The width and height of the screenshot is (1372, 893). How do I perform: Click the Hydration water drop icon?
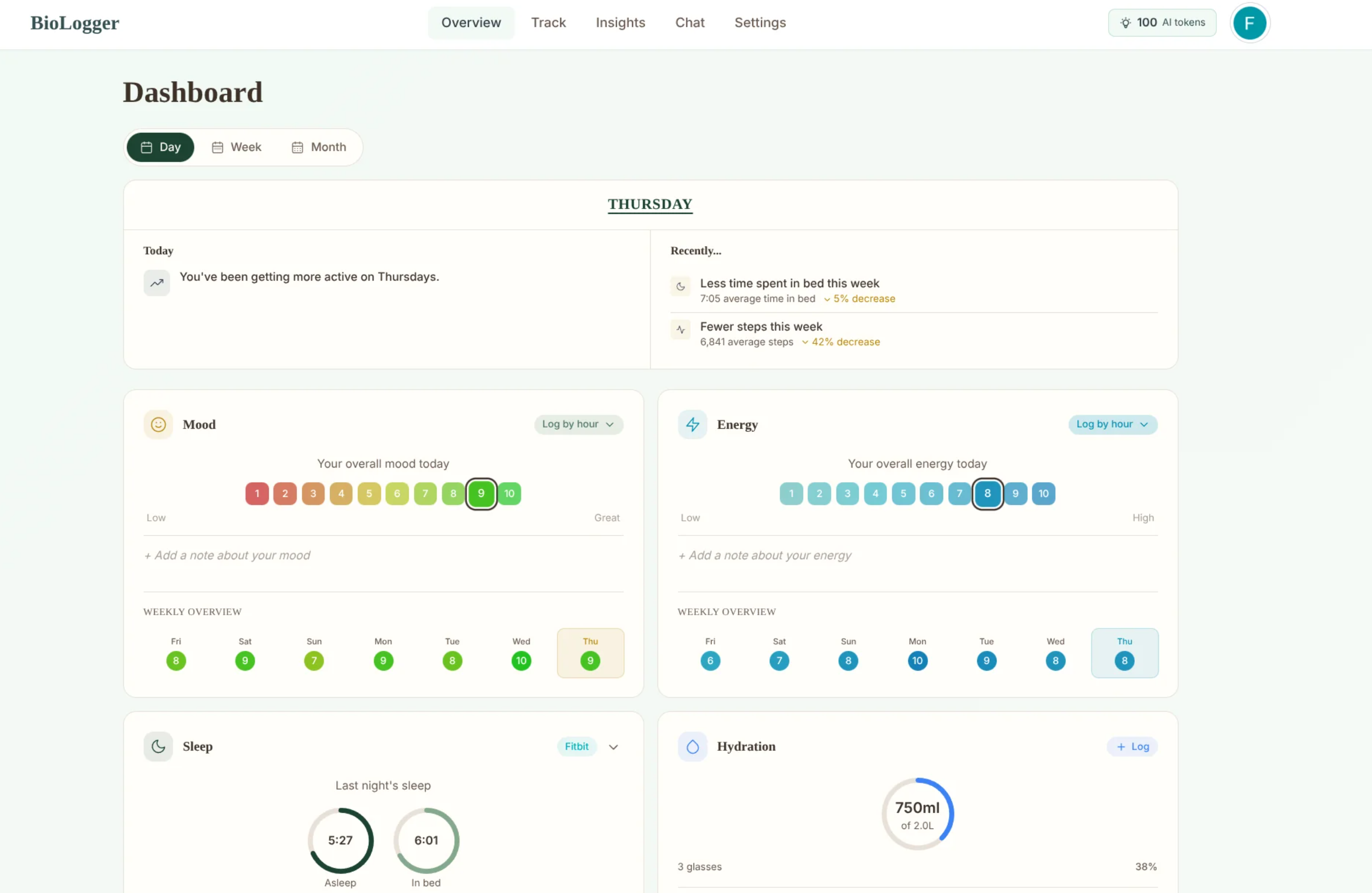point(692,746)
